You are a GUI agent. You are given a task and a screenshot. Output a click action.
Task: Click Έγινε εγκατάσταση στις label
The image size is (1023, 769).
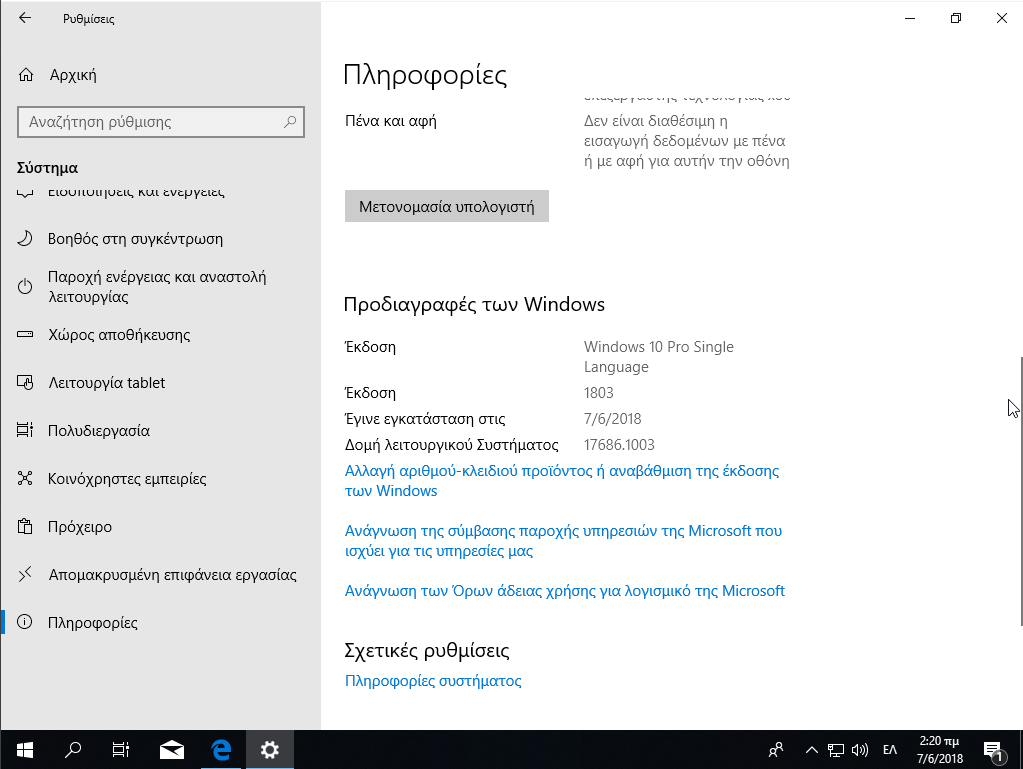(425, 419)
